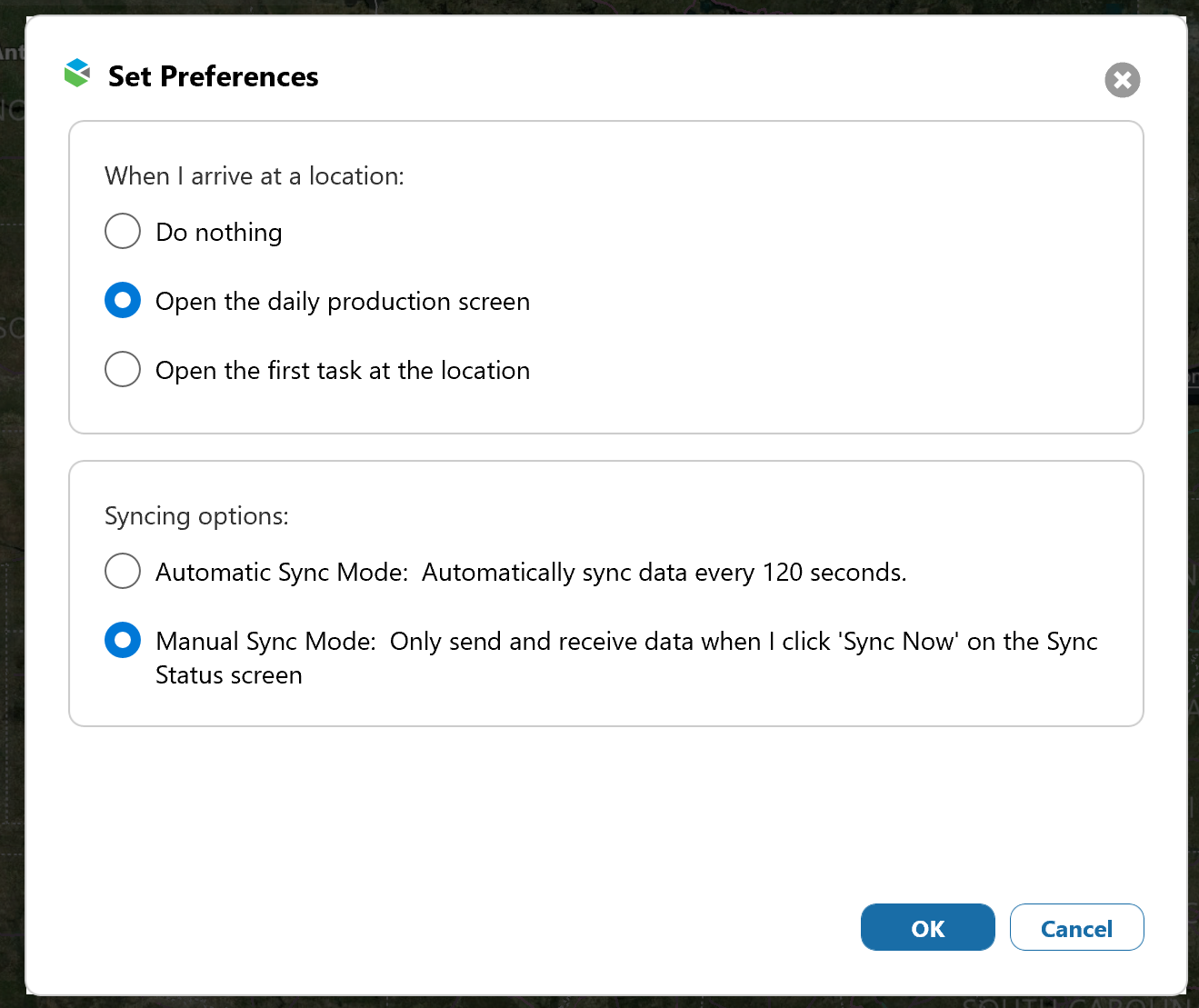
Task: Click the app logo beside Set Preferences
Action: [77, 74]
